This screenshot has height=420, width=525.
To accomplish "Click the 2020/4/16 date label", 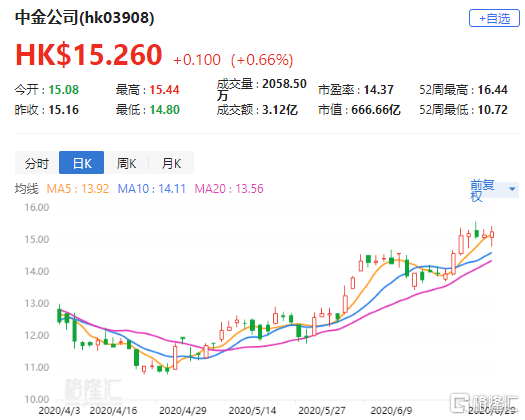I will point(114,410).
